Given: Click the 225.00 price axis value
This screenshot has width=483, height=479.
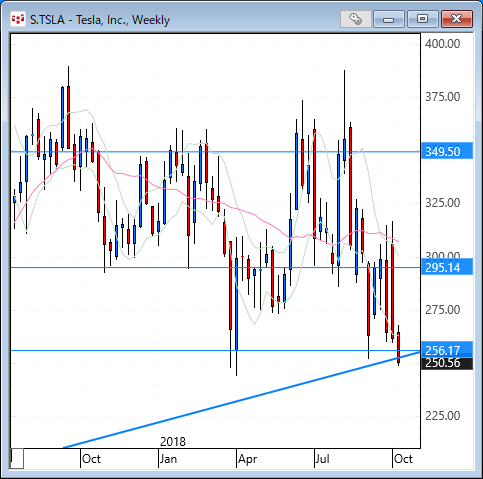Looking at the screenshot, I should 443,416.
